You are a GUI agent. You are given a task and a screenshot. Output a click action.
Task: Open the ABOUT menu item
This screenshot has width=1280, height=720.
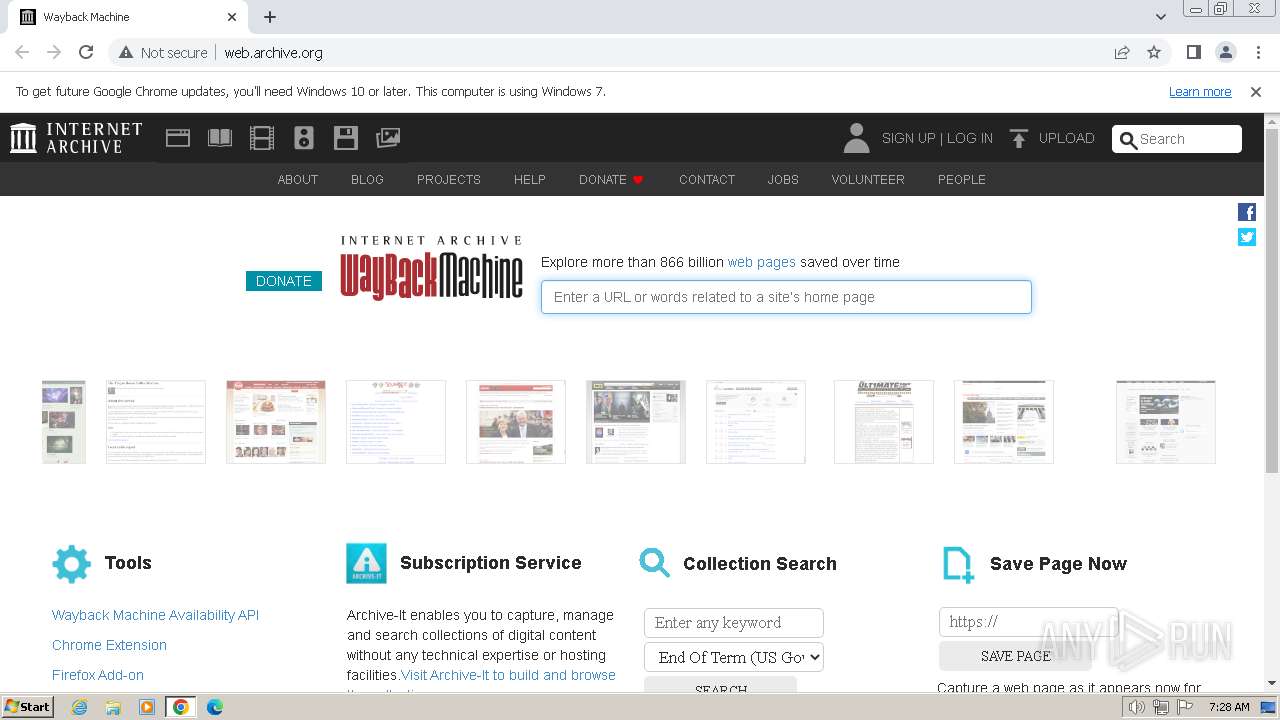[x=298, y=179]
